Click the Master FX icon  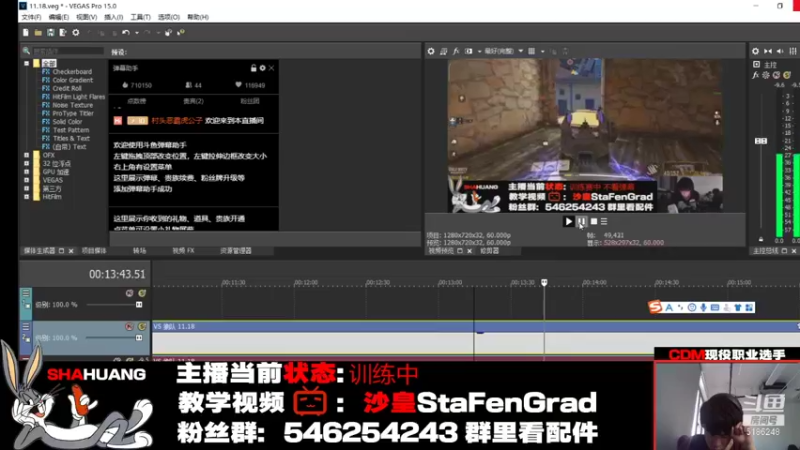(756, 75)
